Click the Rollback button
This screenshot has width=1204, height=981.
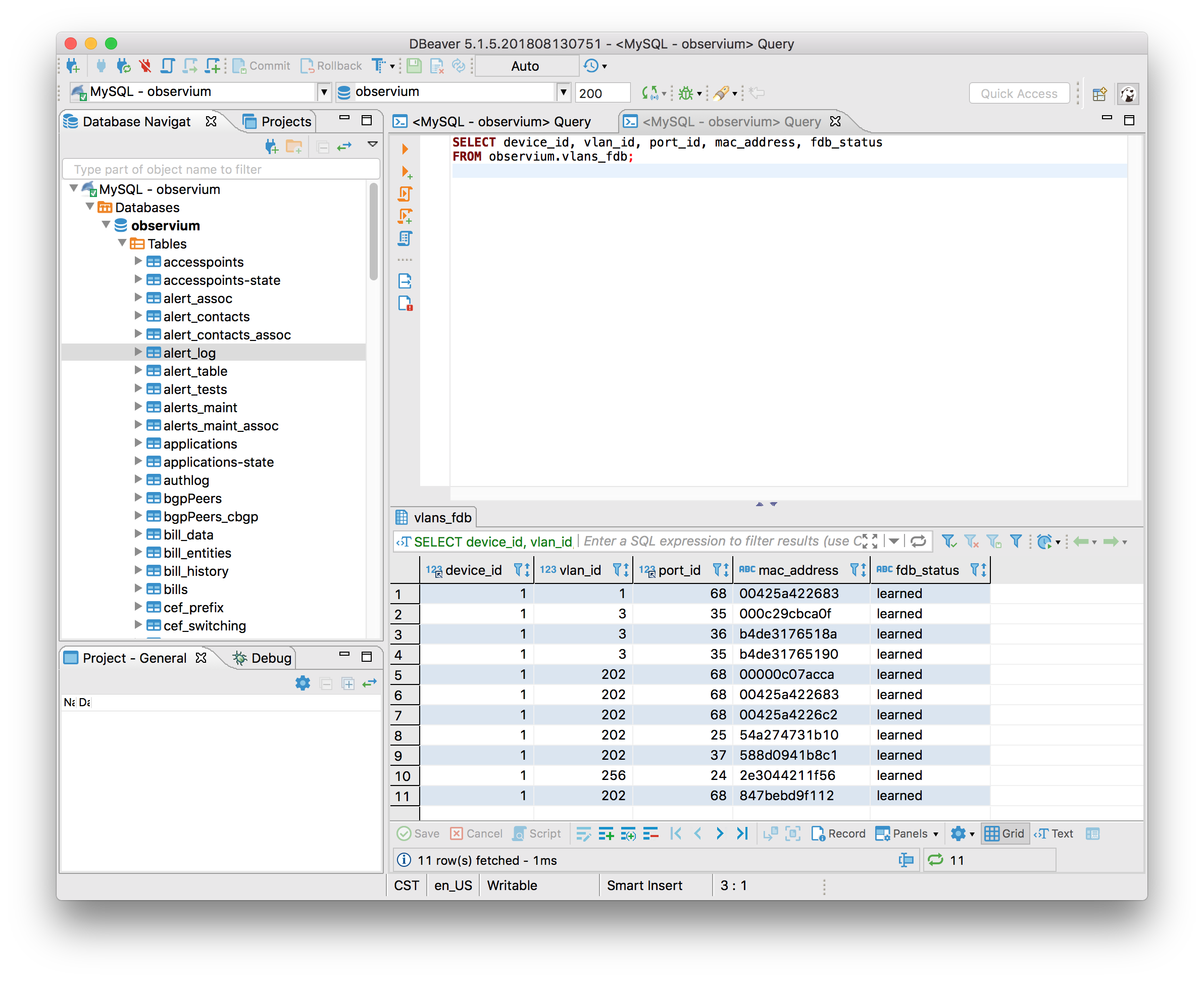(x=332, y=66)
